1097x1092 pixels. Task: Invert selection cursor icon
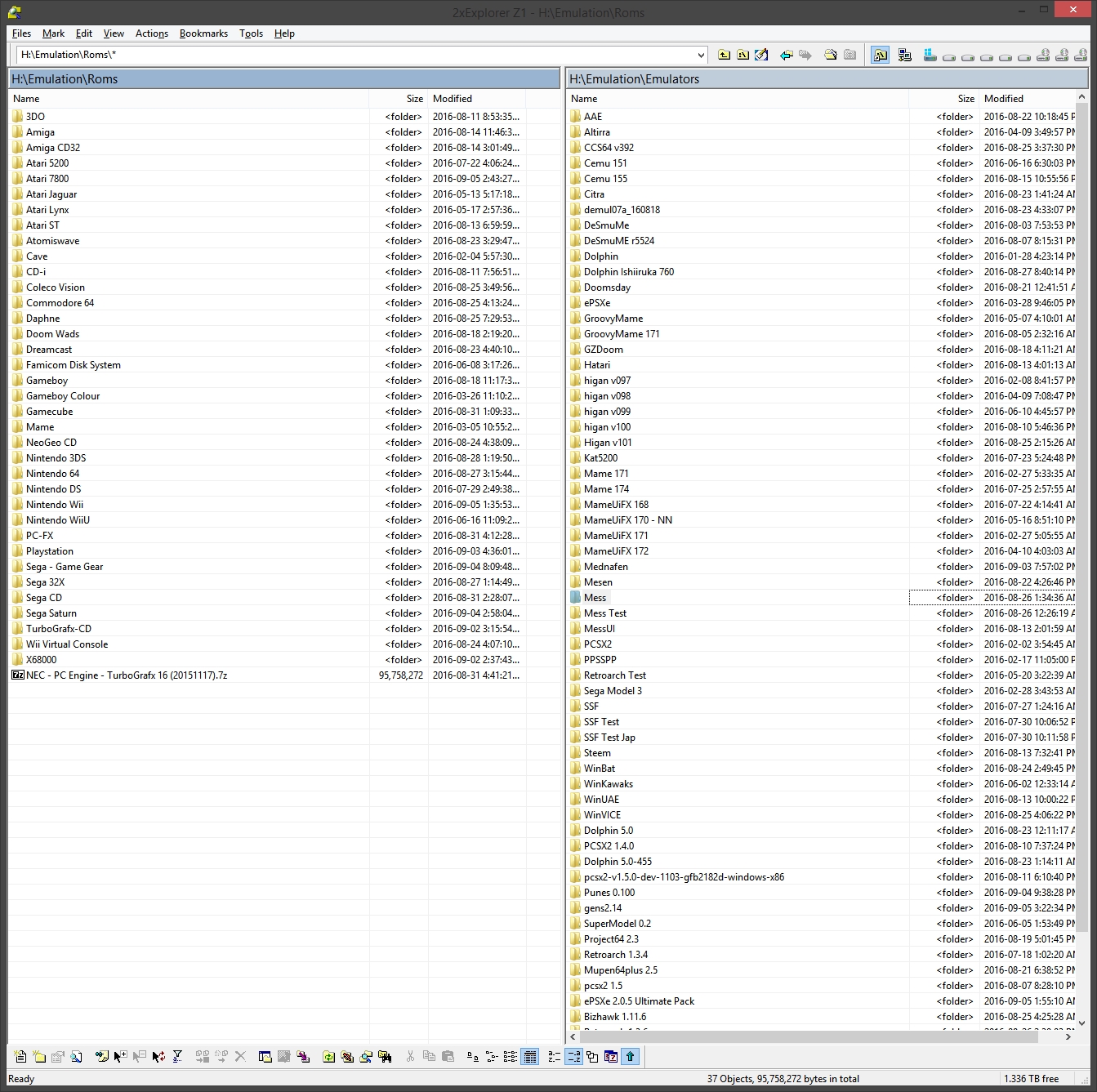coord(158,1056)
